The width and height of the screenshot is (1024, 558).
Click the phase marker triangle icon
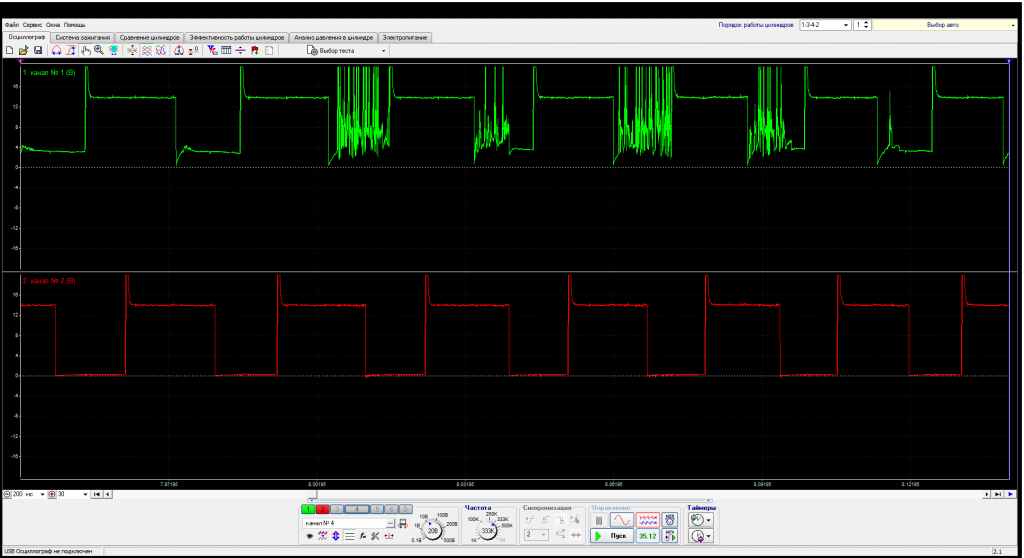tap(179, 50)
